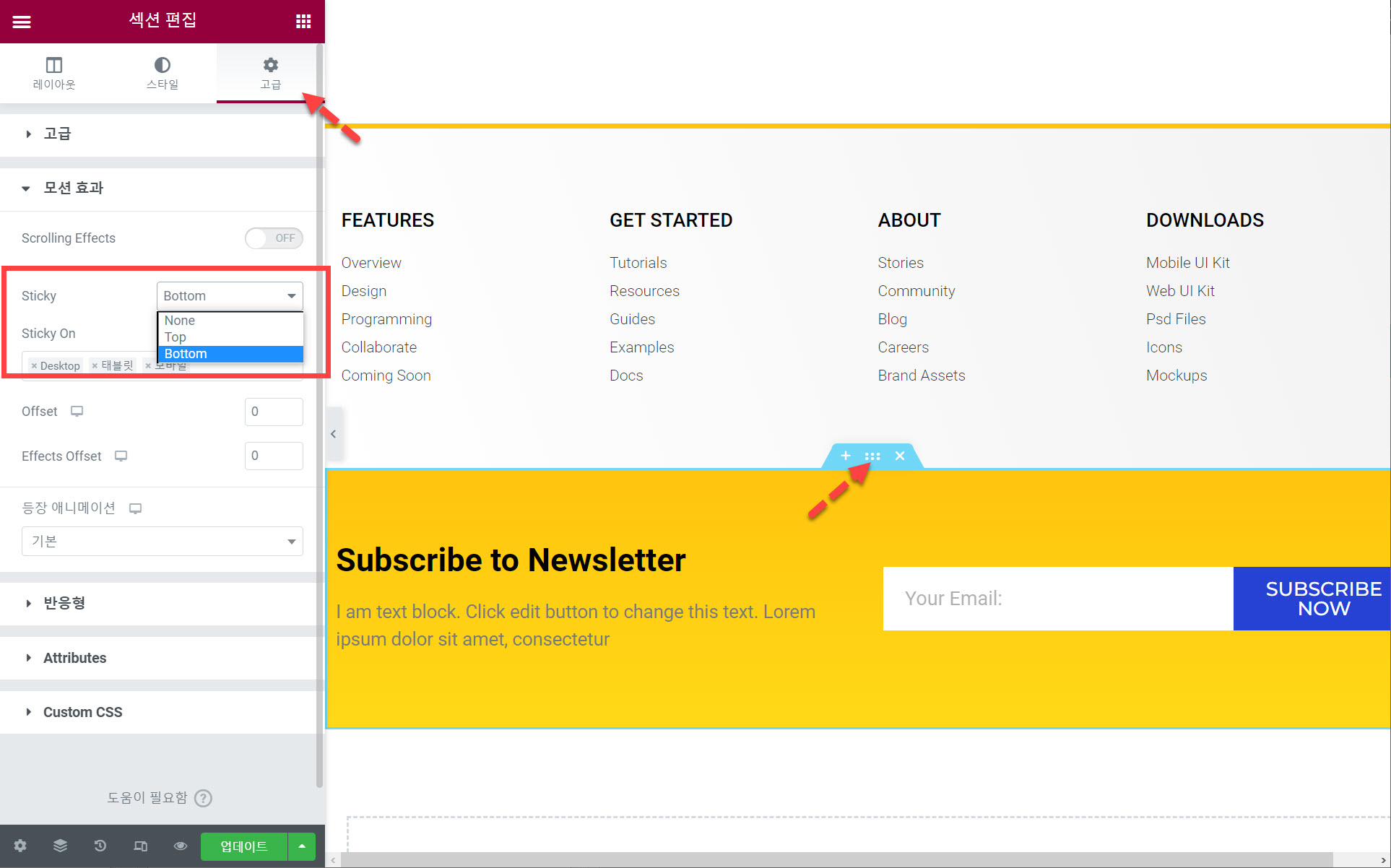Click the edit section handle dots
The height and width of the screenshot is (868, 1391).
872,456
